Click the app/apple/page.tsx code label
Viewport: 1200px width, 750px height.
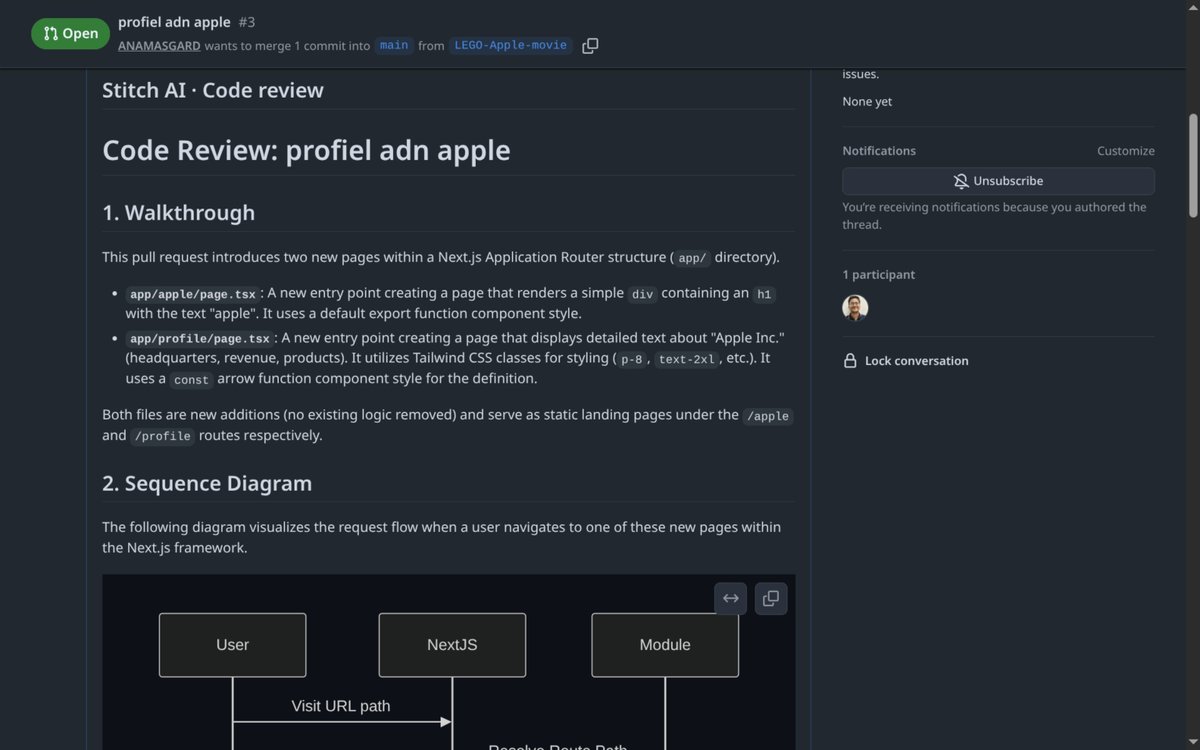click(193, 294)
